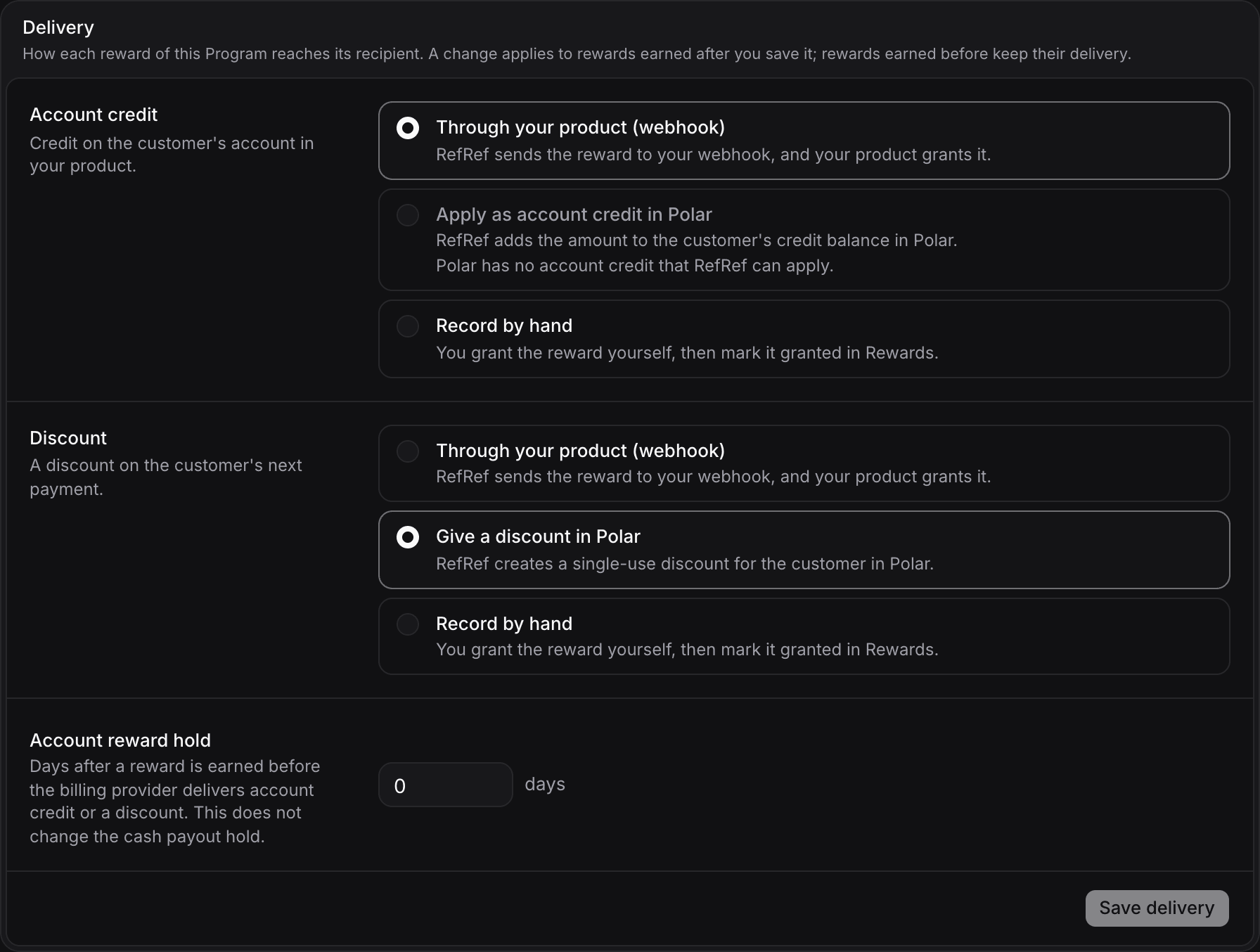Select Discount 'Through your product (webhook)' radio

point(408,451)
